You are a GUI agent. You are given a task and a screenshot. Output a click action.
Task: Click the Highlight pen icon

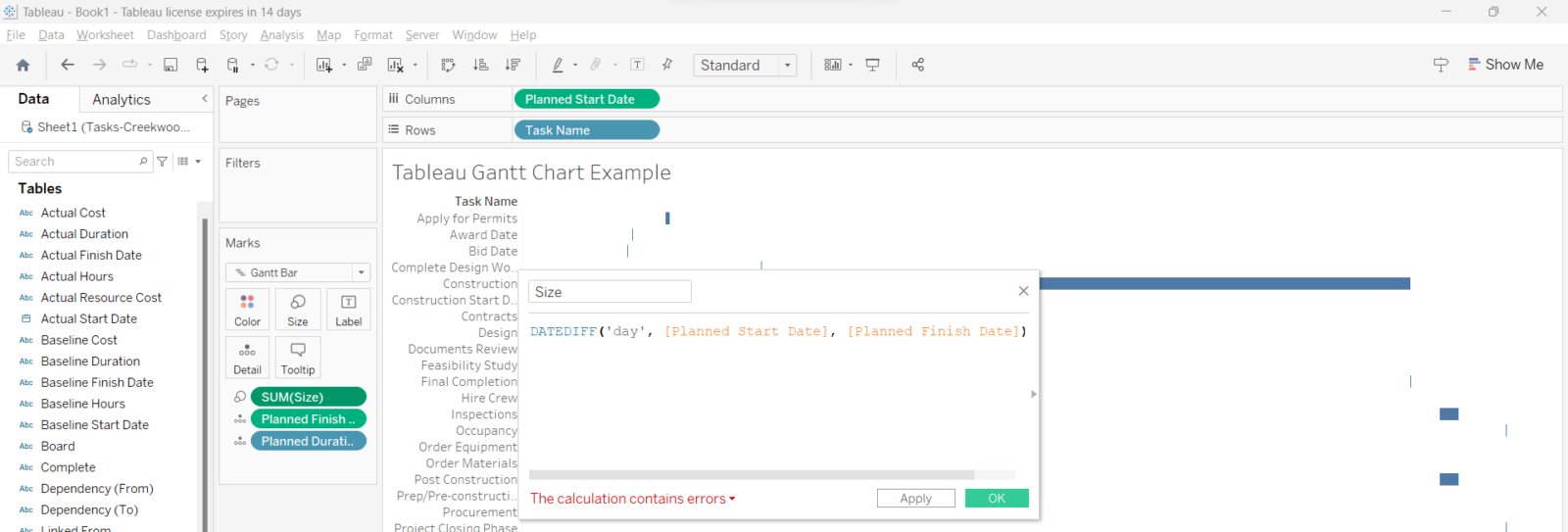pyautogui.click(x=558, y=65)
